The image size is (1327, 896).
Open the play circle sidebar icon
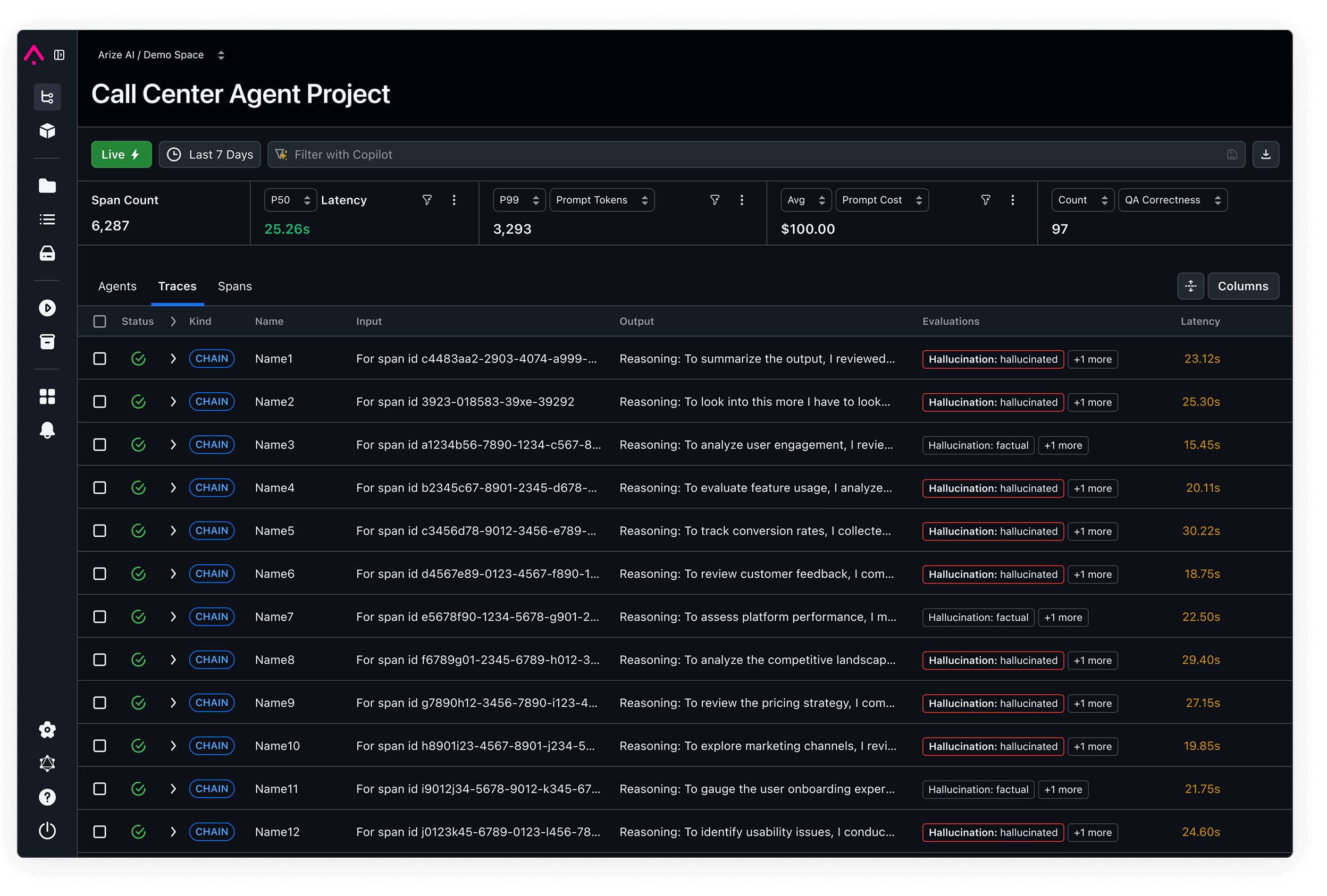pos(47,308)
